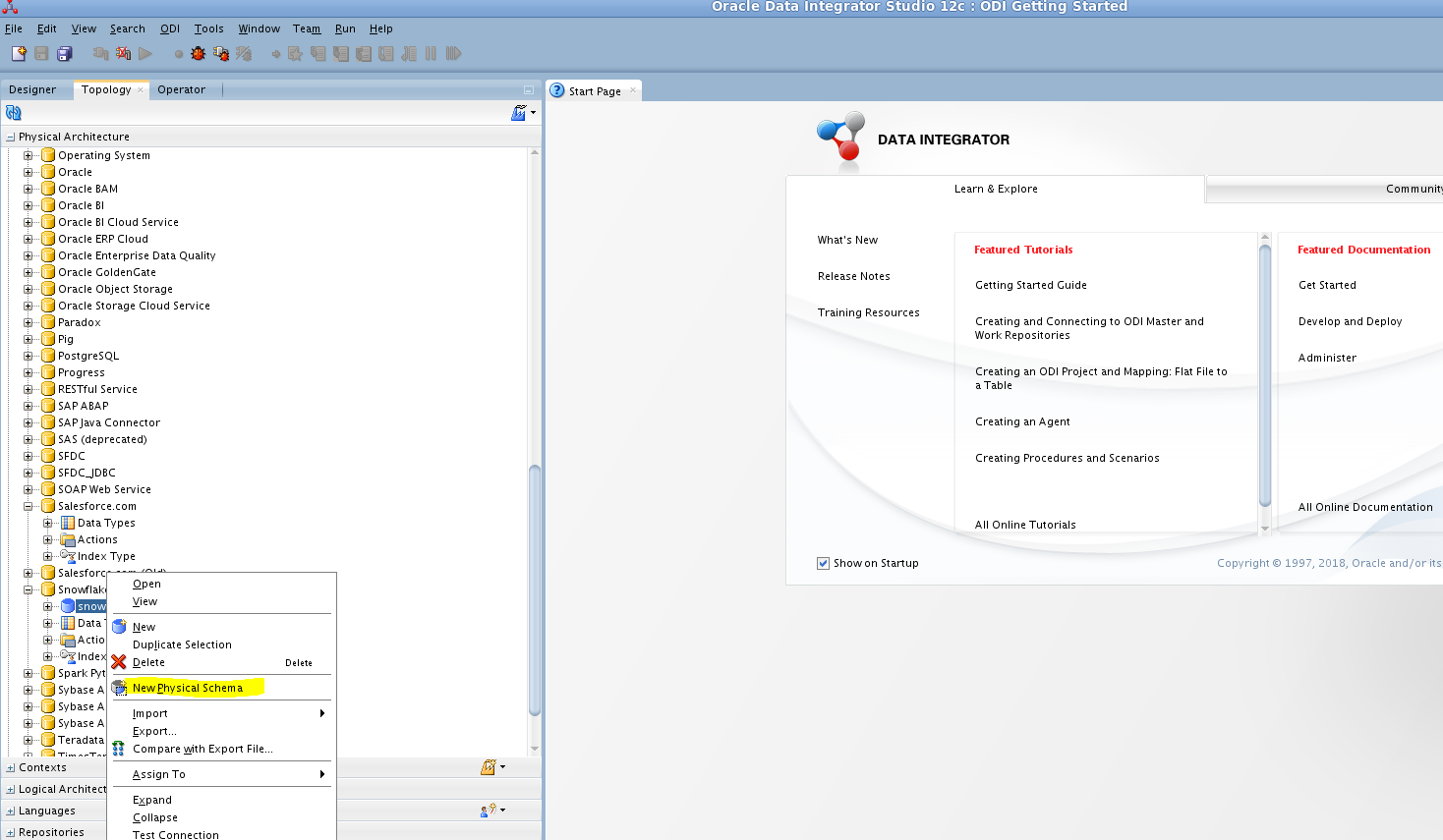Click the selected blue Snowflake data server icon
Viewport: 1443px width, 840px height.
pyautogui.click(x=68, y=606)
